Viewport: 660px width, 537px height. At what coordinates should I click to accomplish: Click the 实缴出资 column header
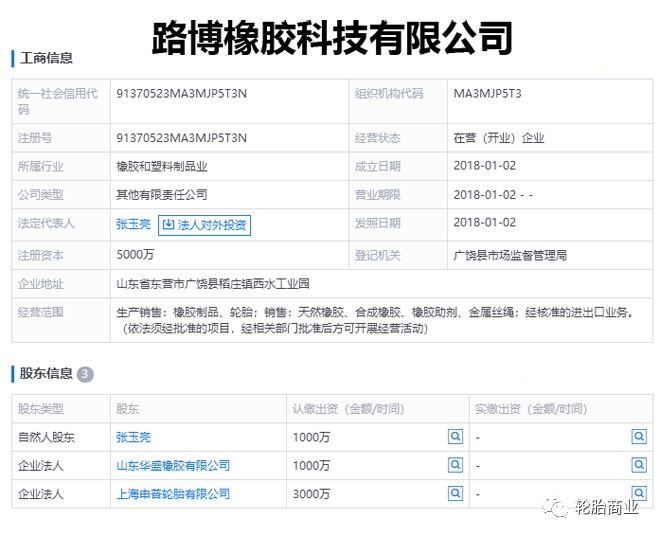click(531, 409)
